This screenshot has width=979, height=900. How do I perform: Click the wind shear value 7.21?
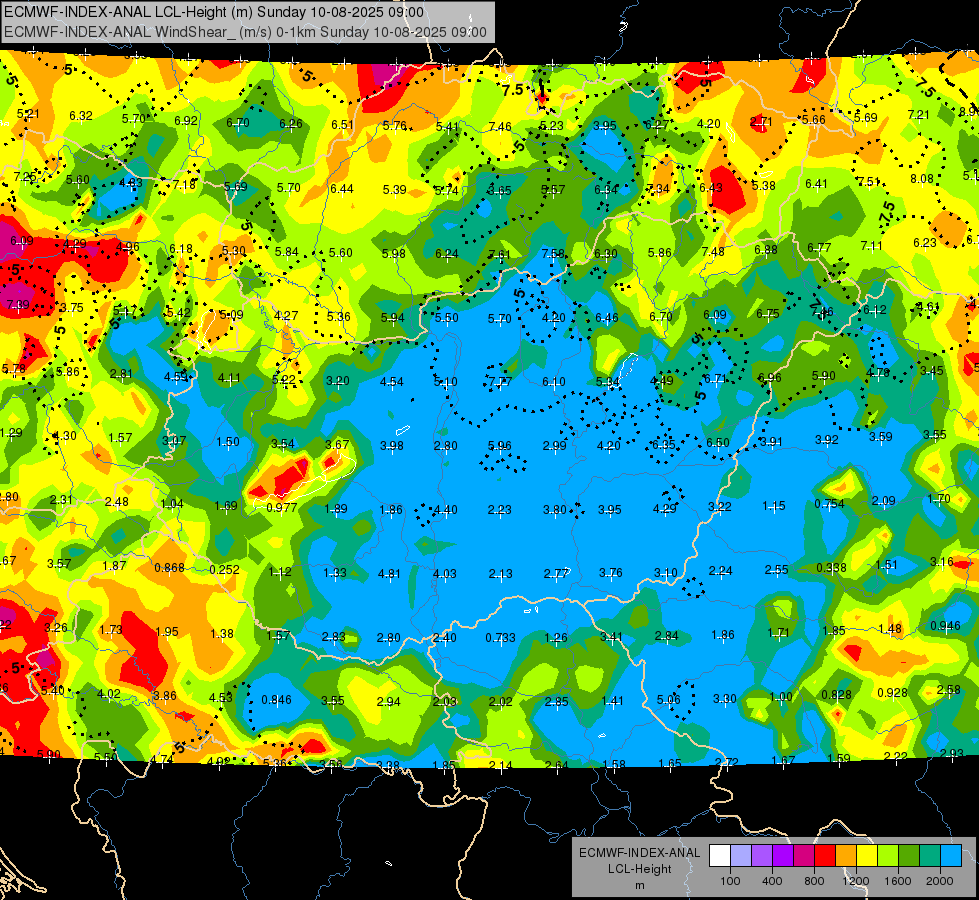[x=918, y=114]
